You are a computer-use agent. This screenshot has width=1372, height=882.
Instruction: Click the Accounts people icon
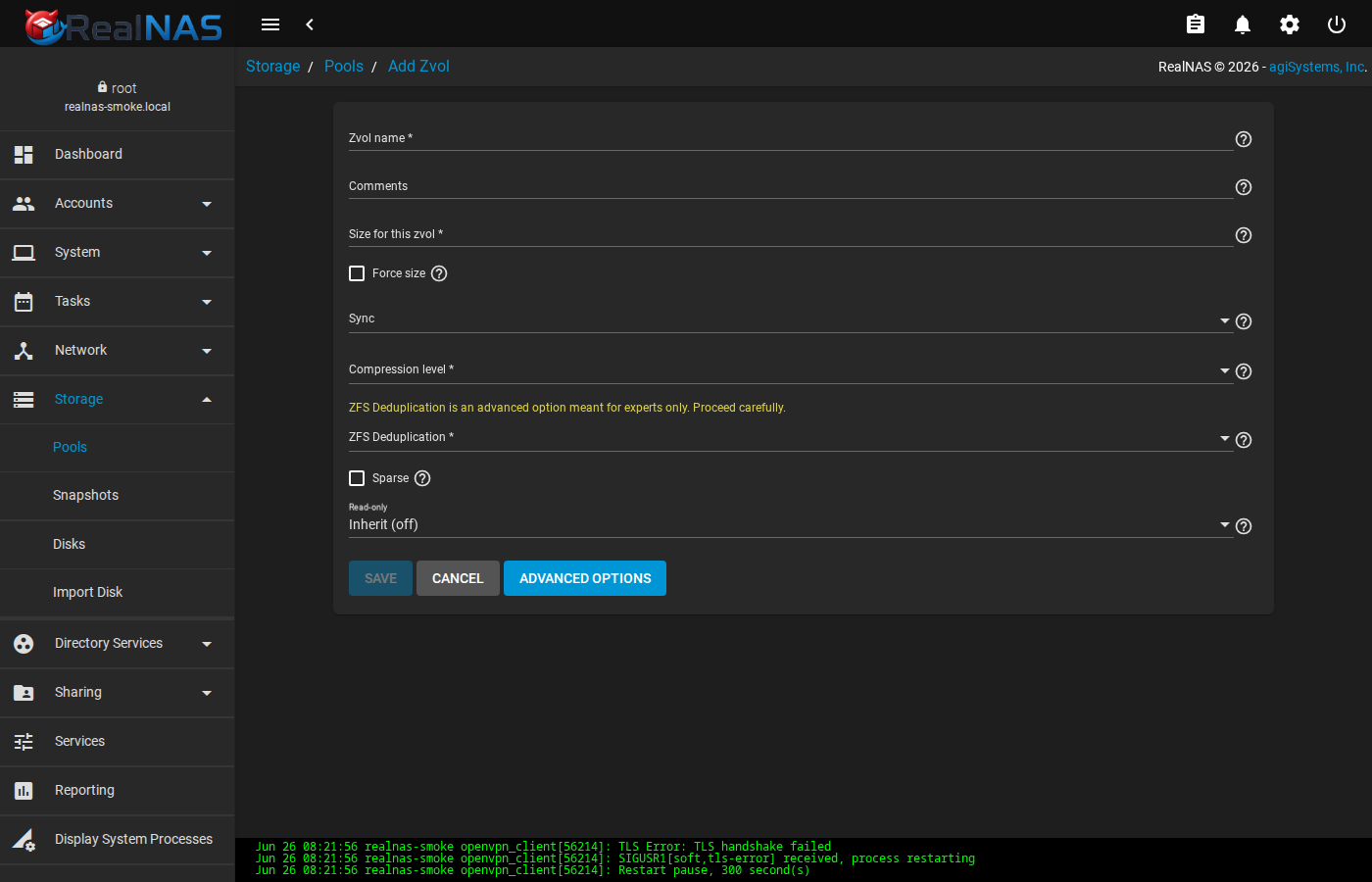coord(24,204)
